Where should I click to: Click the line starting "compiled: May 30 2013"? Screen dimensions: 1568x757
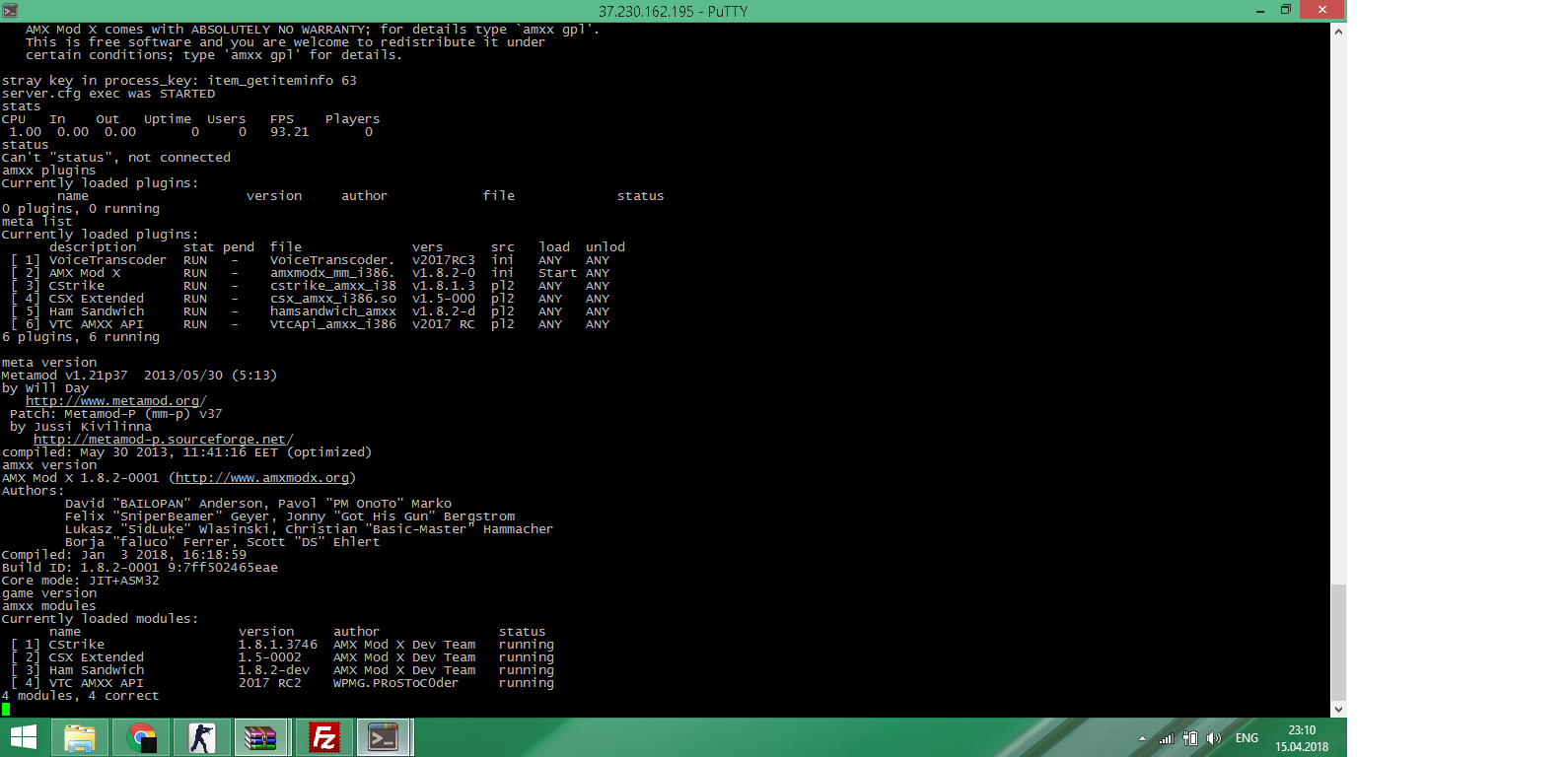click(187, 452)
